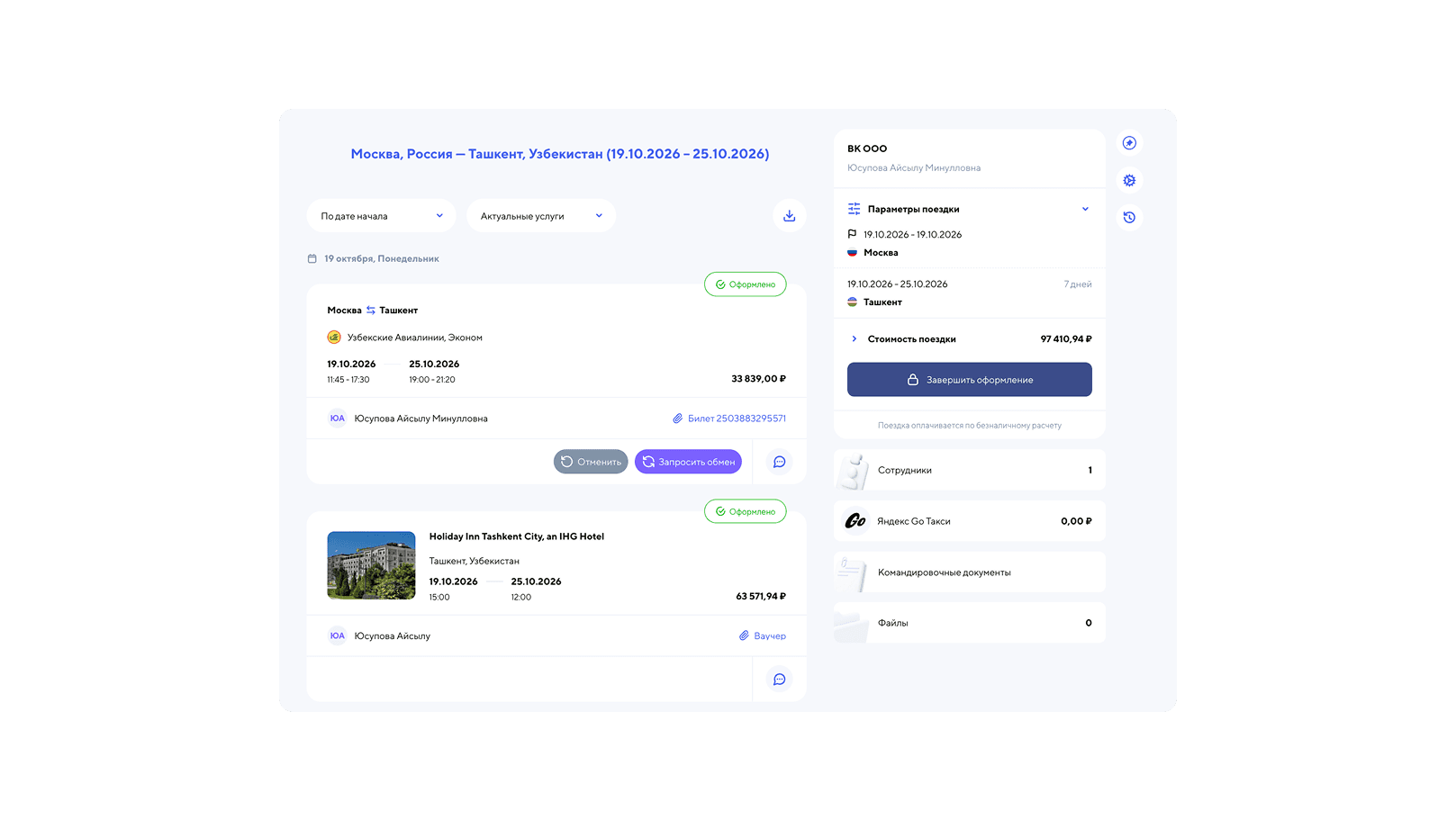1456x820 pixels.
Task: Click the Holiday Inn hotel photo thumbnail
Action: pyautogui.click(x=371, y=565)
